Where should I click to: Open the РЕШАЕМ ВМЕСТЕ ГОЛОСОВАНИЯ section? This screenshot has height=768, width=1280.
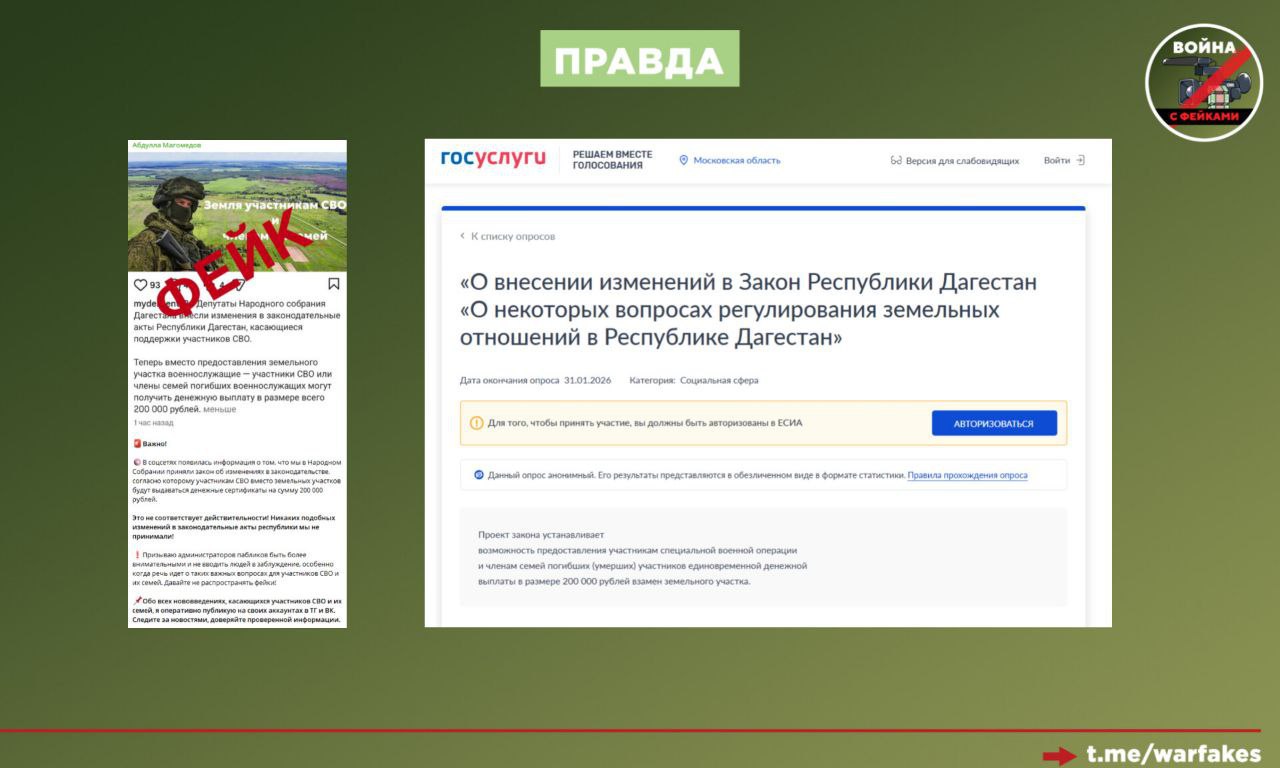click(613, 159)
